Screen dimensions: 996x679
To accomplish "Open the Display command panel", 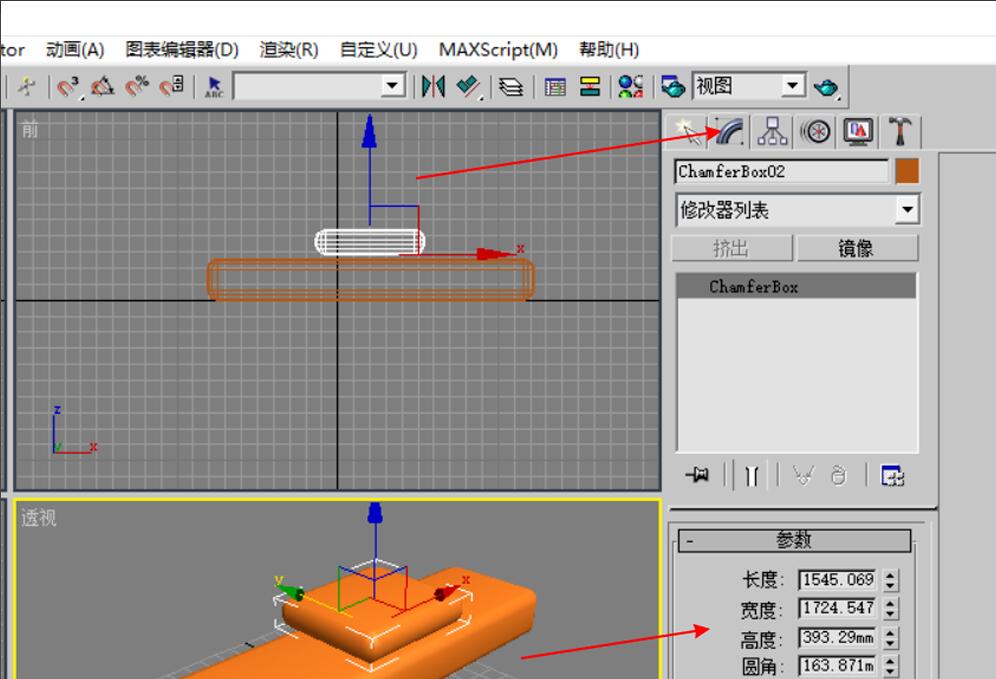I will (857, 130).
